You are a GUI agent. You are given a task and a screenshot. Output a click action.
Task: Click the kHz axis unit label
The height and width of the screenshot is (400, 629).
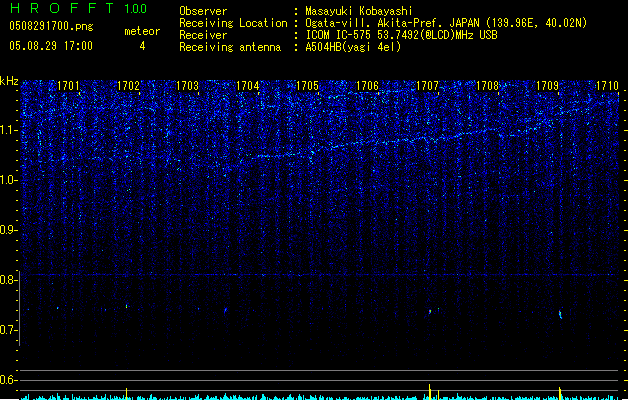[9, 80]
